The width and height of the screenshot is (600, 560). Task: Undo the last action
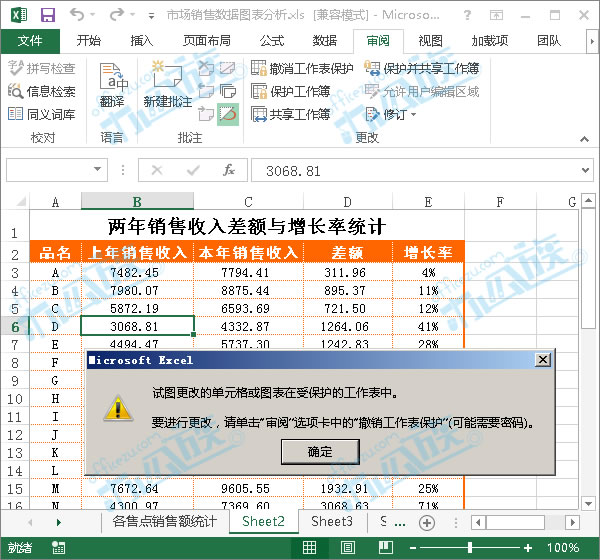tap(77, 15)
